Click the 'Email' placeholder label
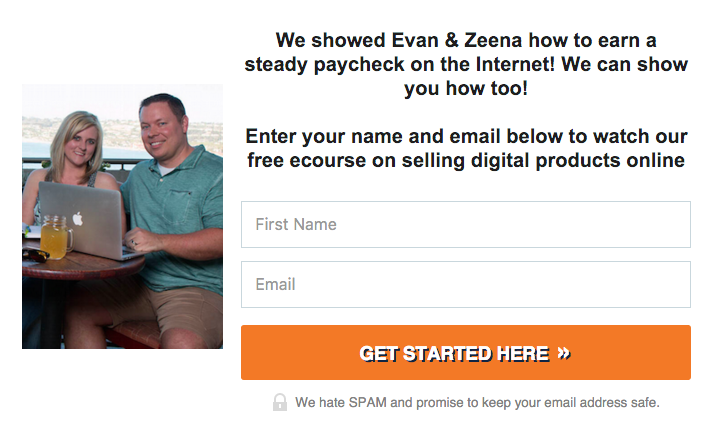Viewport: 719px width, 436px height. (276, 284)
